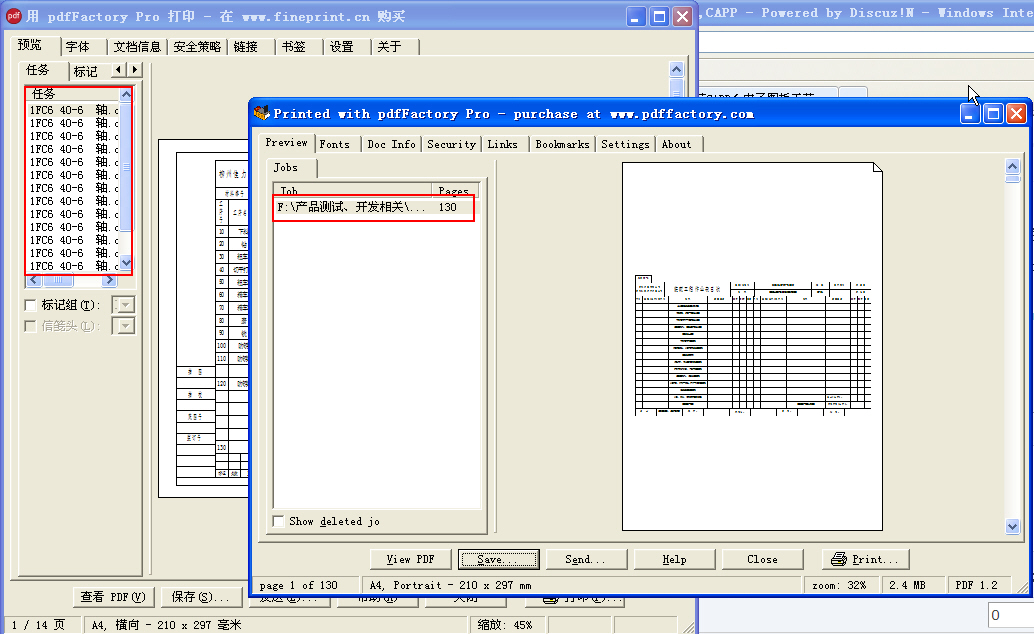Open the 标记组 dropdown list
1034x634 pixels.
(125, 305)
